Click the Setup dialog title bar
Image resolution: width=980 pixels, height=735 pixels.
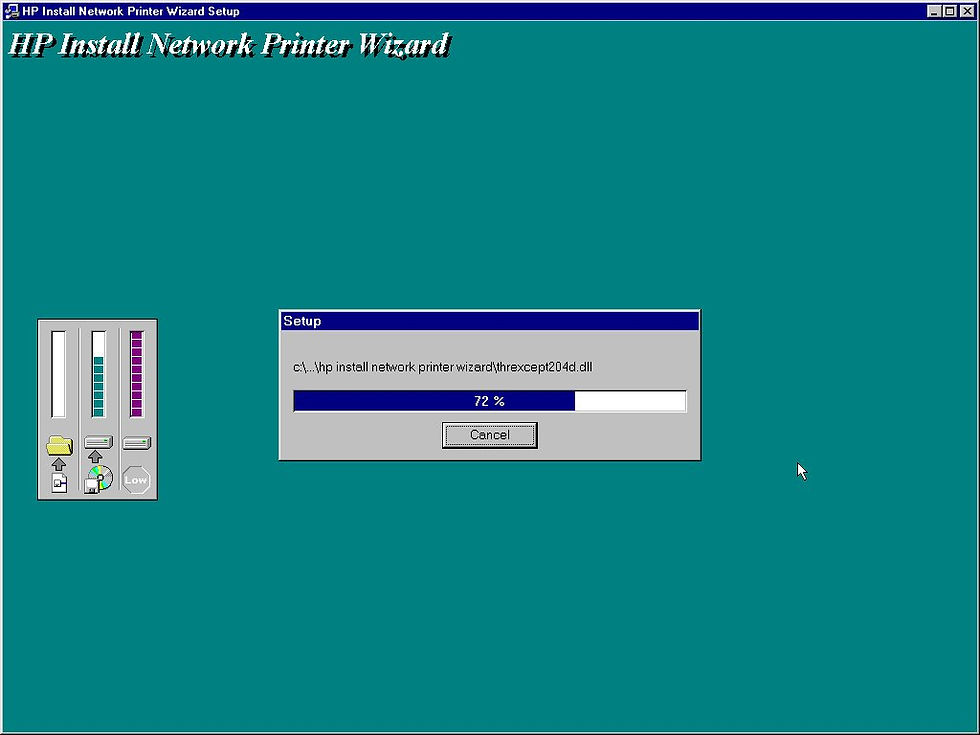click(489, 321)
